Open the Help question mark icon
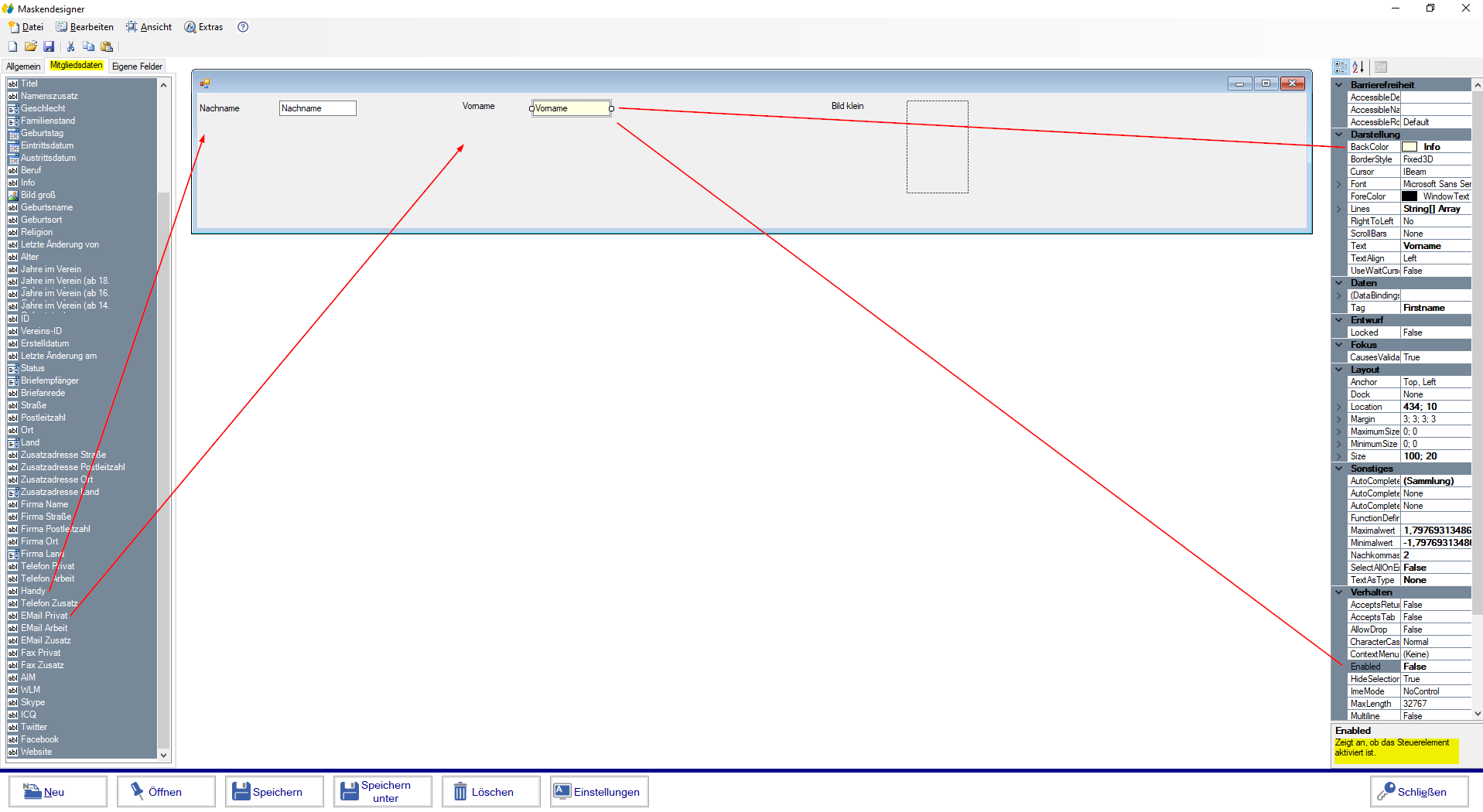Screen dimensions: 1483x812 [243, 27]
